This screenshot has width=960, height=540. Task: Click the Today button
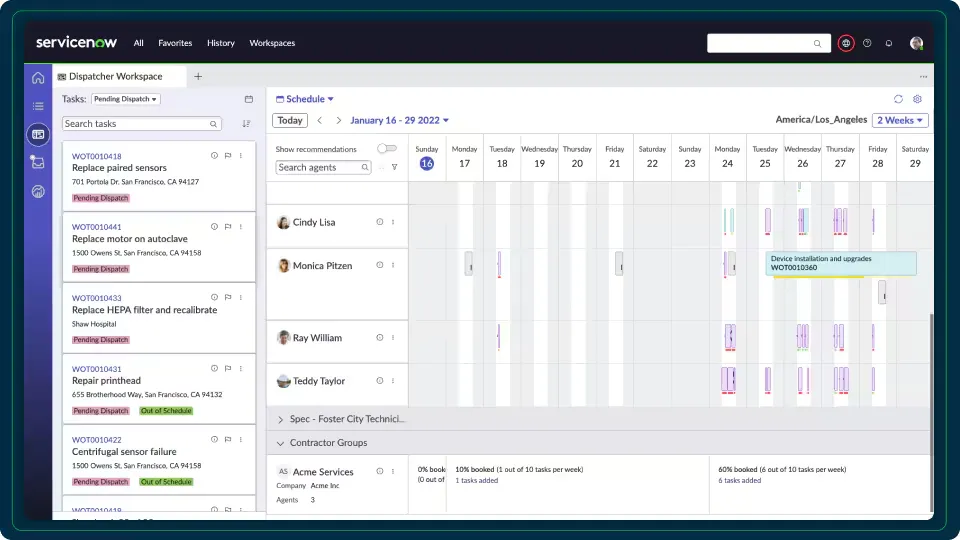[290, 120]
